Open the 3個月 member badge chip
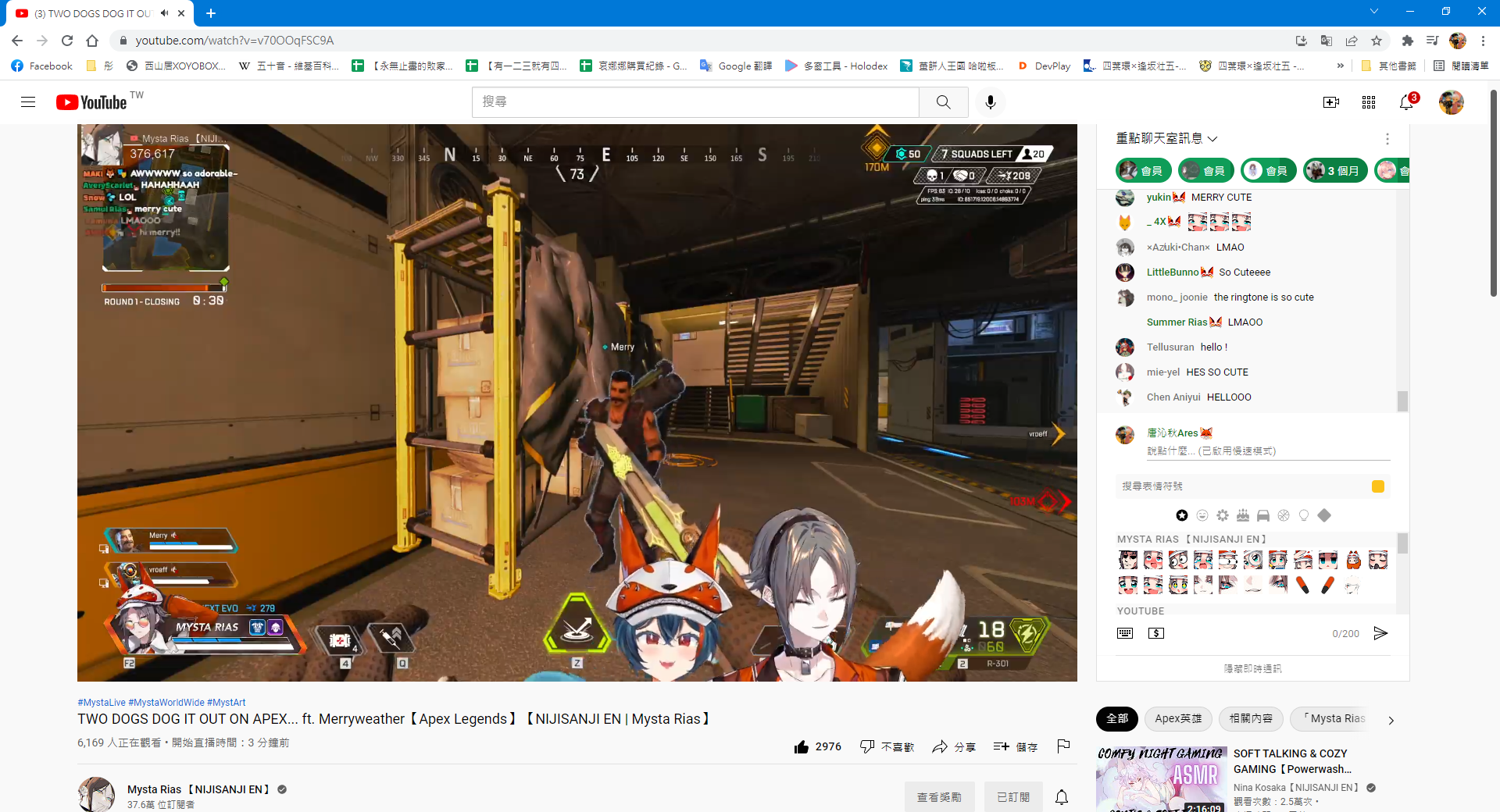Image resolution: width=1500 pixels, height=812 pixels. pos(1335,170)
